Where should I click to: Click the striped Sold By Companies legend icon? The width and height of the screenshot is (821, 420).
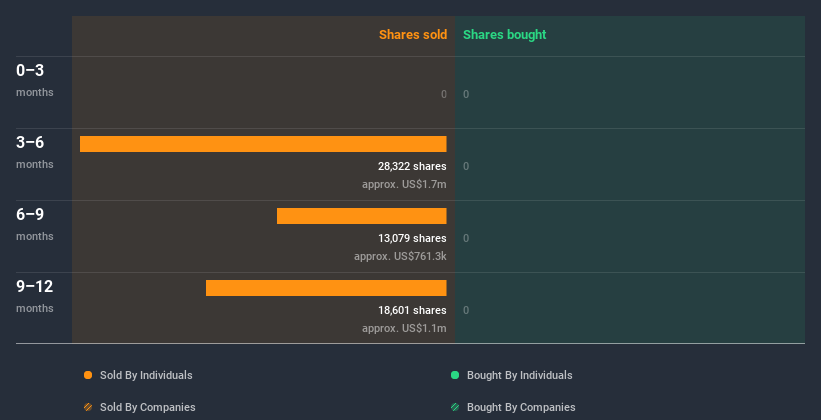coord(88,407)
